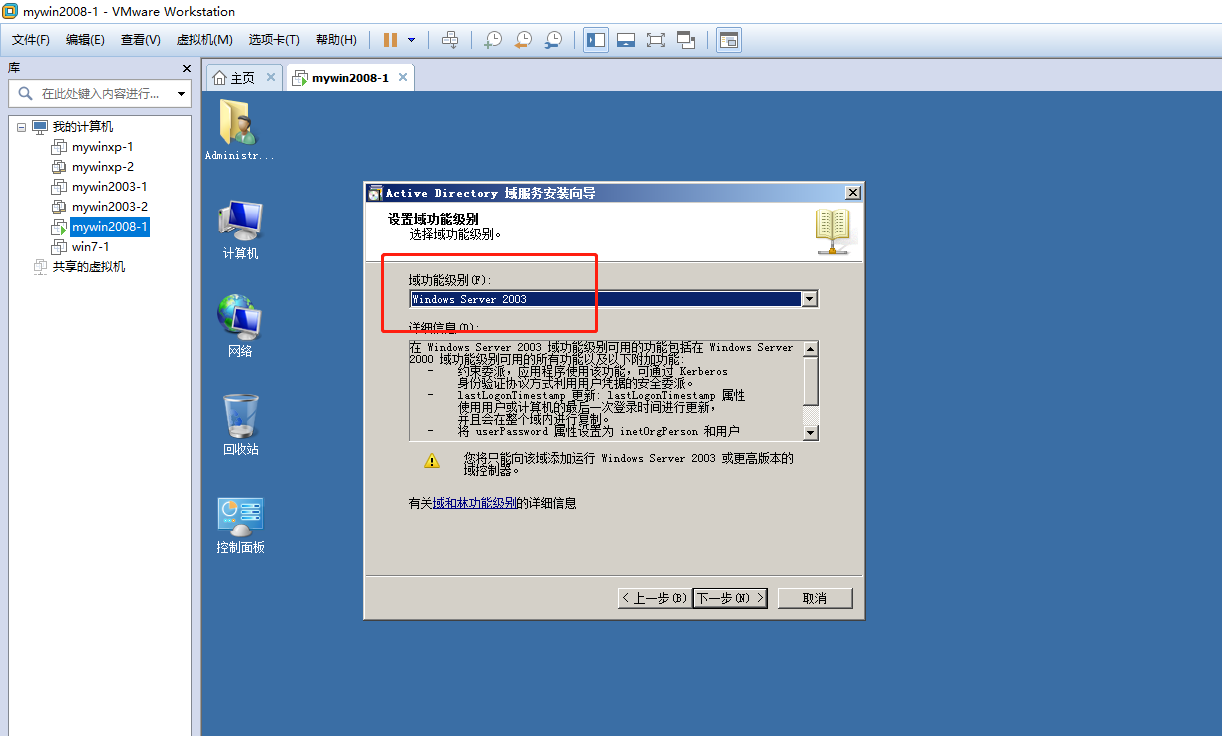Click the 设置域功能级别 heading text
The width and height of the screenshot is (1222, 736).
point(433,218)
